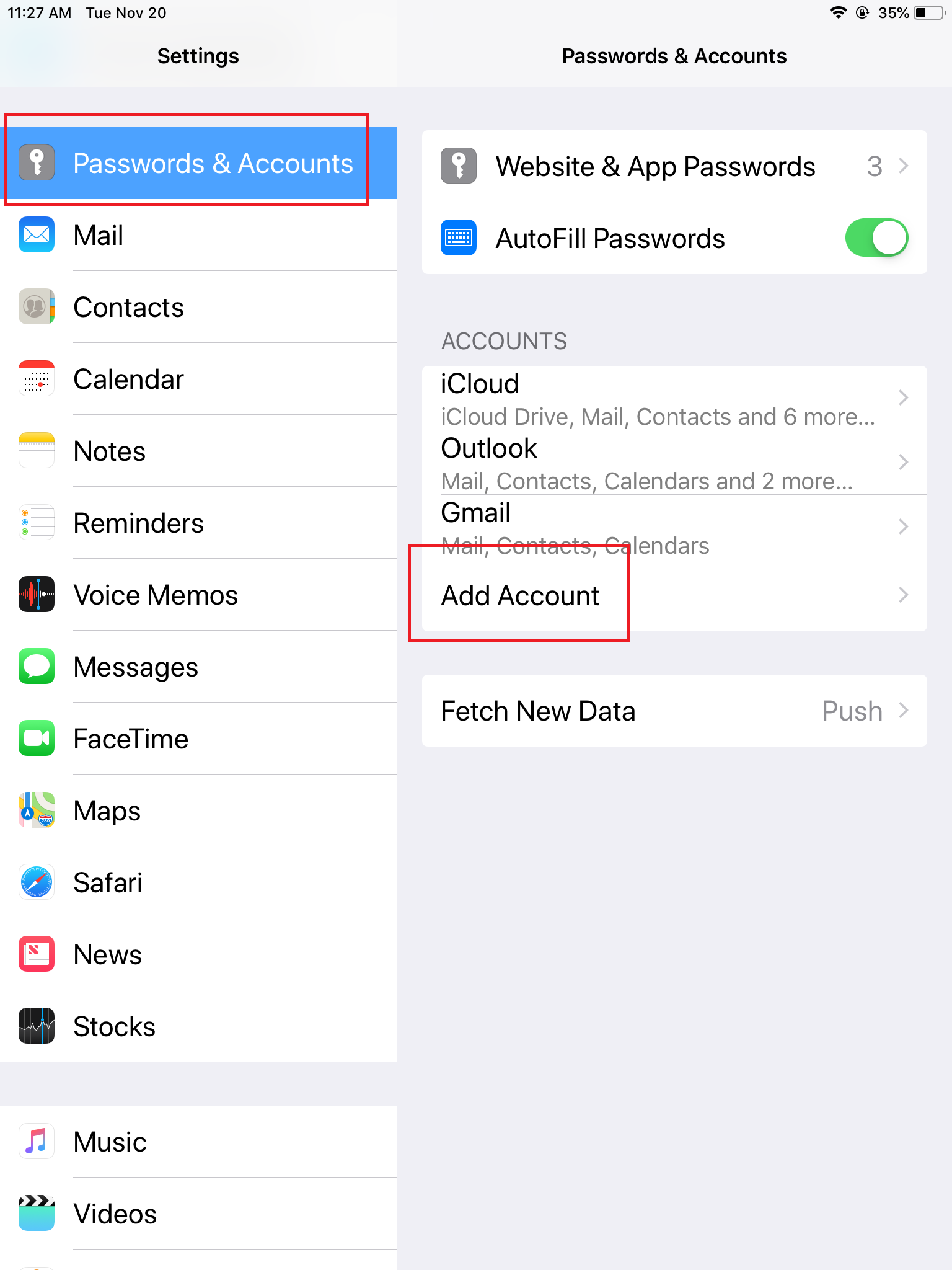This screenshot has width=952, height=1270.
Task: Disable the AutoFill Passwords switch
Action: coord(876,238)
